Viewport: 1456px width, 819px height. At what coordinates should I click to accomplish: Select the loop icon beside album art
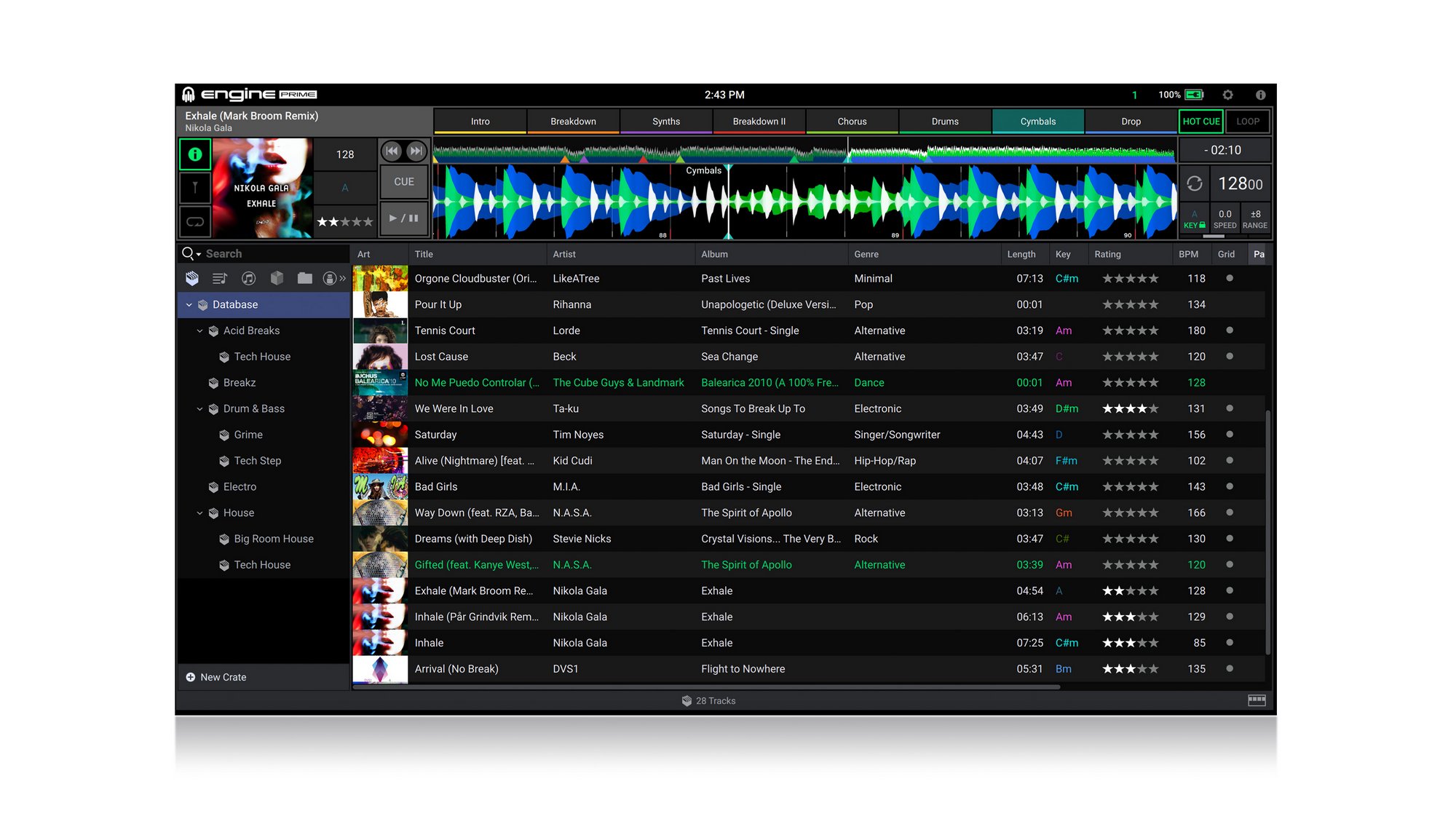195,221
